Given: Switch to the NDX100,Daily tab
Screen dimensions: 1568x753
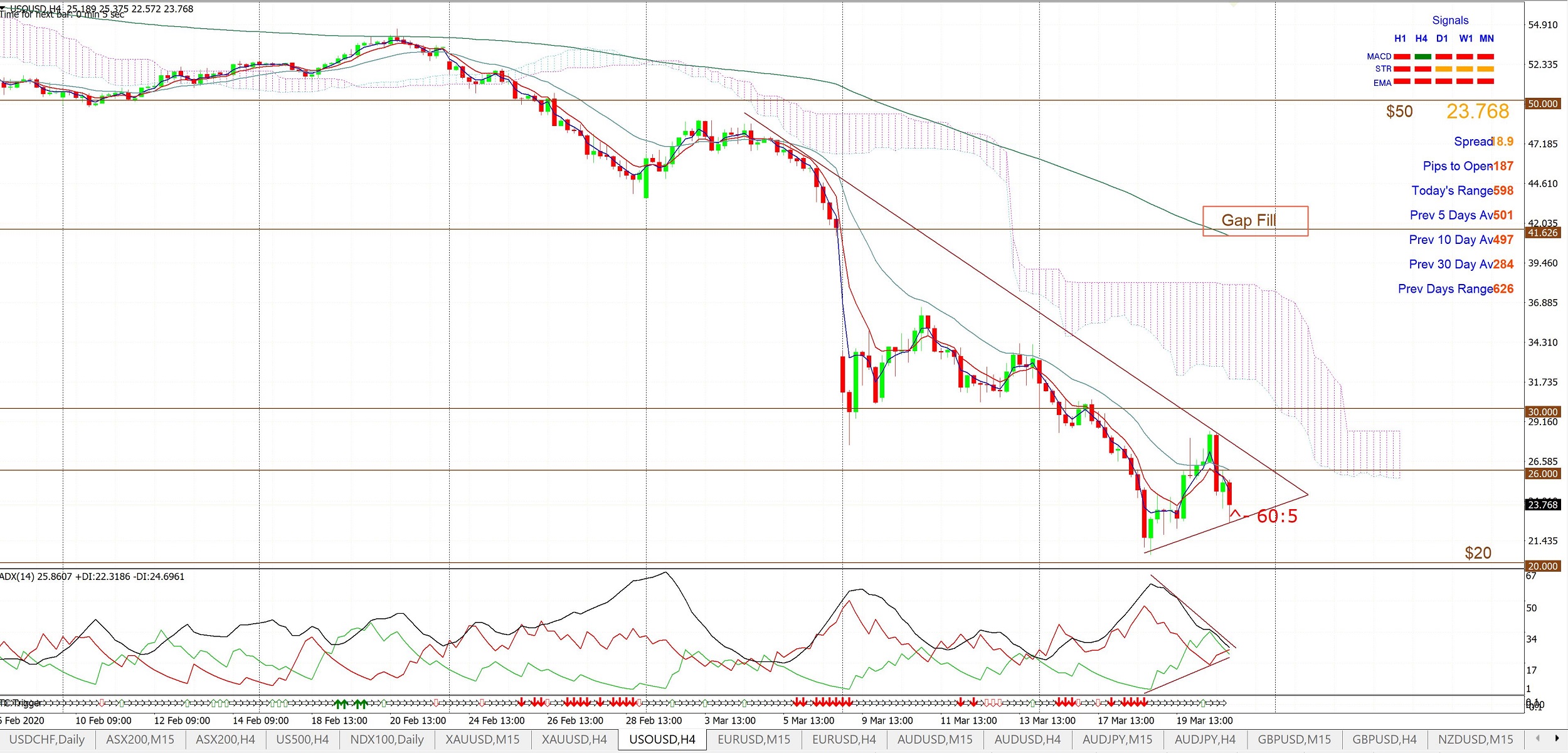Looking at the screenshot, I should point(387,739).
